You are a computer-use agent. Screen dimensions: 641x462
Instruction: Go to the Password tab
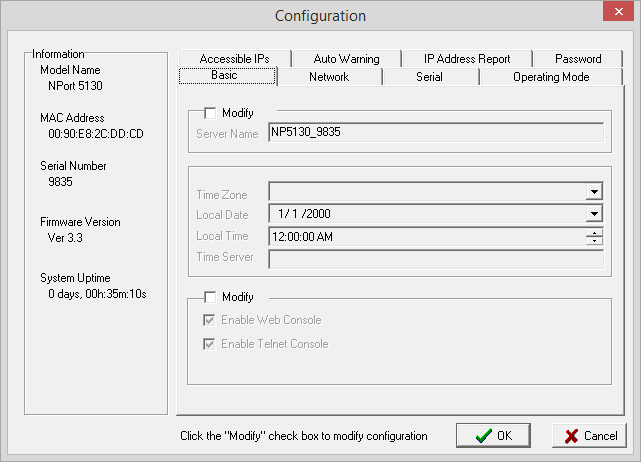[578, 59]
